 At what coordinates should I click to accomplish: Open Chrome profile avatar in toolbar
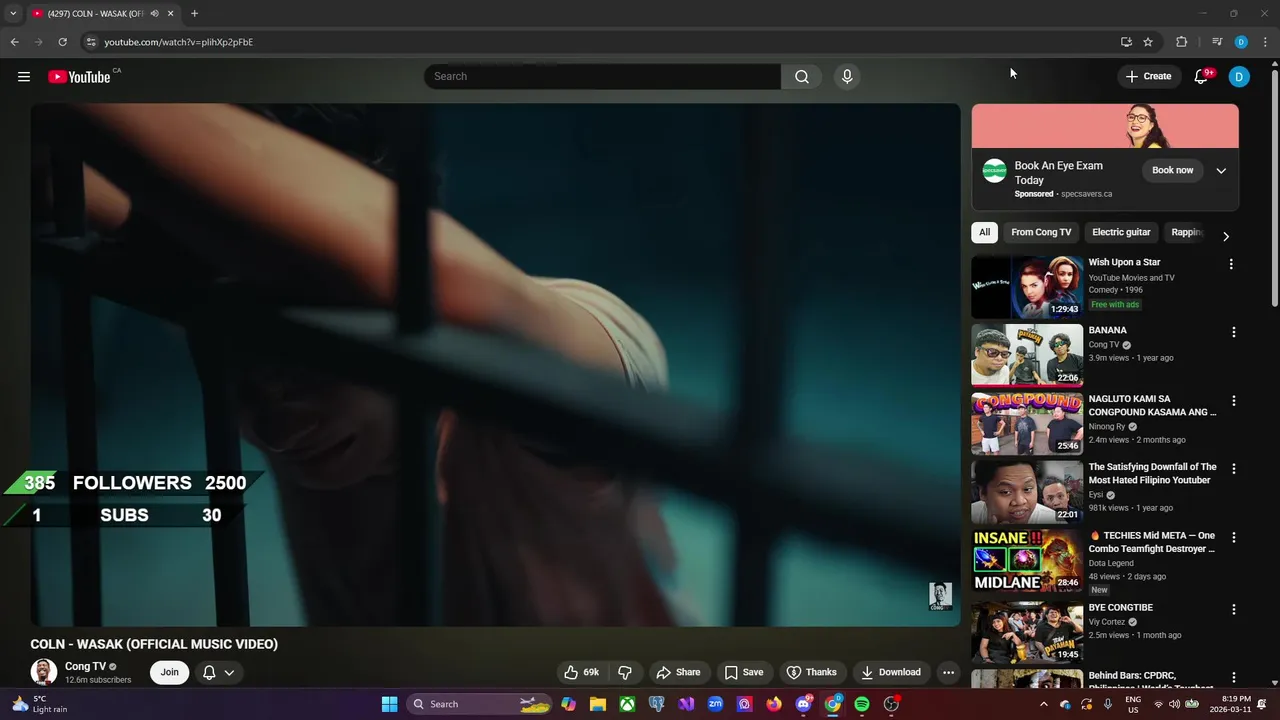click(x=1241, y=42)
